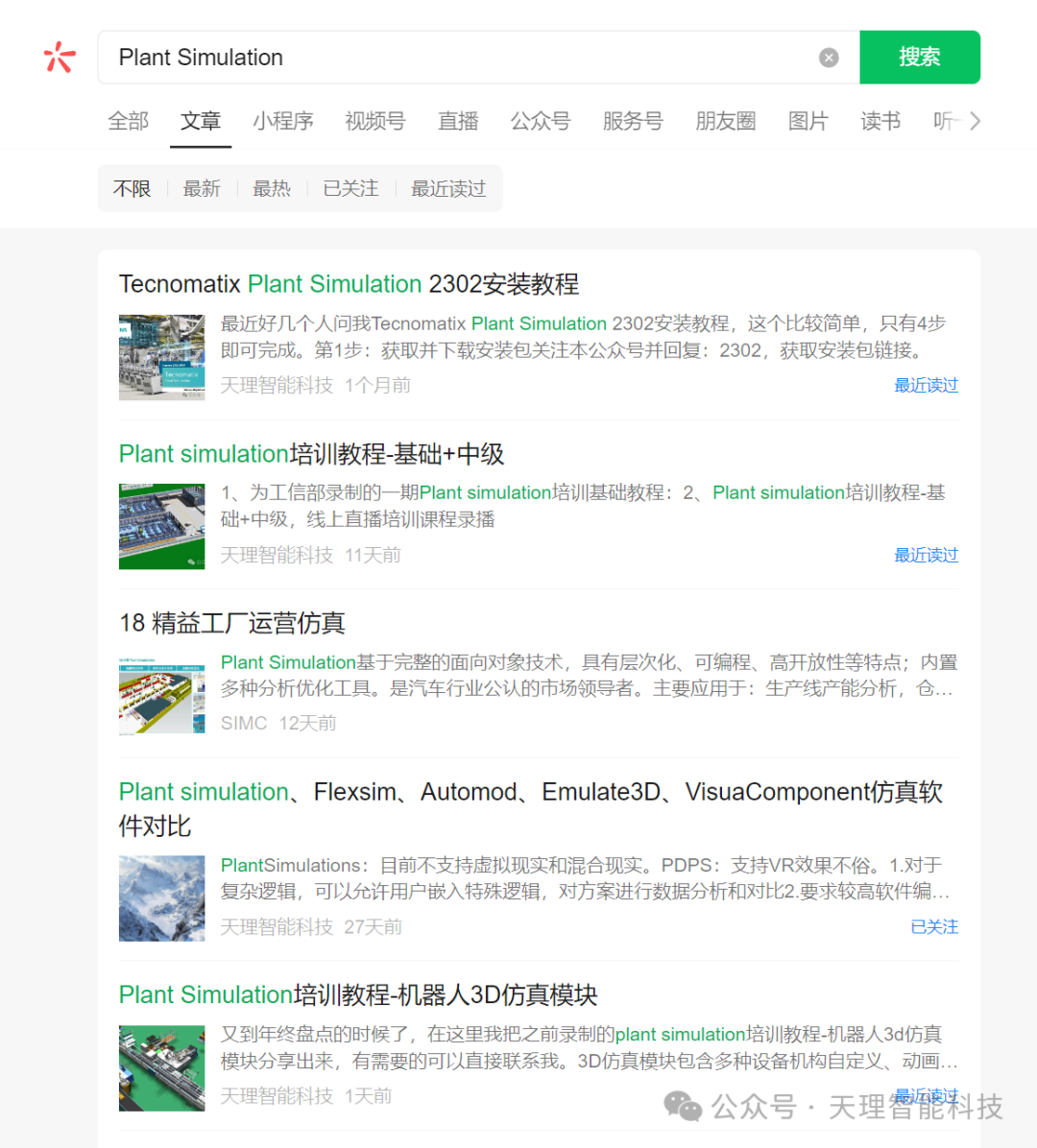The image size is (1037, 1148).
Task: Click the 1个月前 timestamp text
Action: 377,385
